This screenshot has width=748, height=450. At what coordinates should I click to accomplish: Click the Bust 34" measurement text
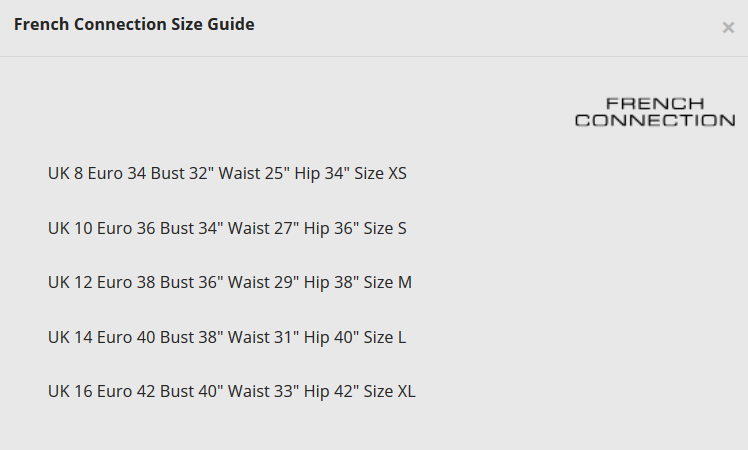[191, 228]
